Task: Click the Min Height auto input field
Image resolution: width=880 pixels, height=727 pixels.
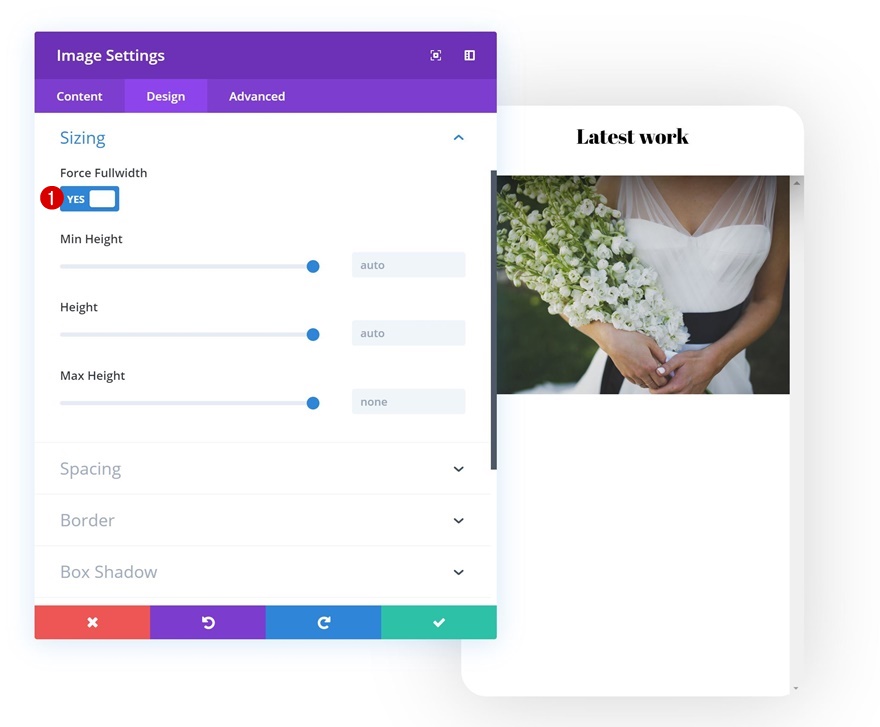Action: [x=409, y=265]
